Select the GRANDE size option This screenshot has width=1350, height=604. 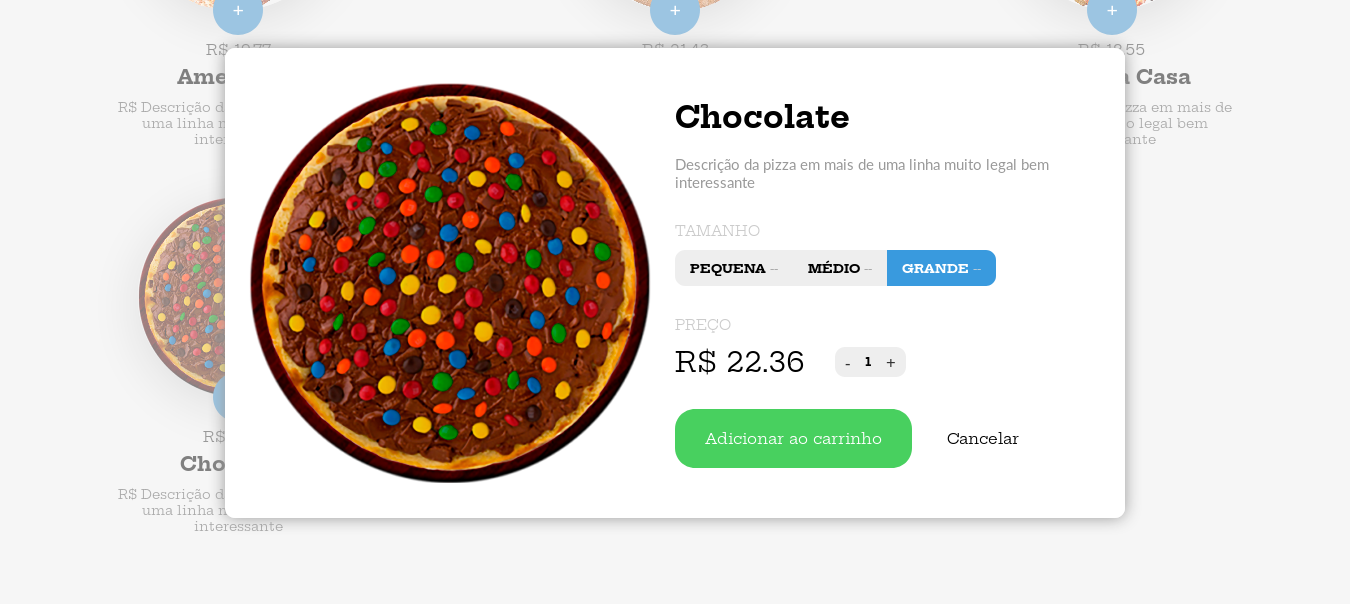click(941, 268)
